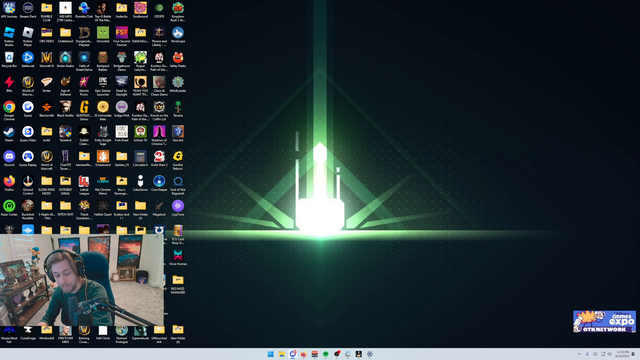Launch Backpack Battles from the desktop
The height and width of the screenshot is (360, 640).
(x=103, y=61)
